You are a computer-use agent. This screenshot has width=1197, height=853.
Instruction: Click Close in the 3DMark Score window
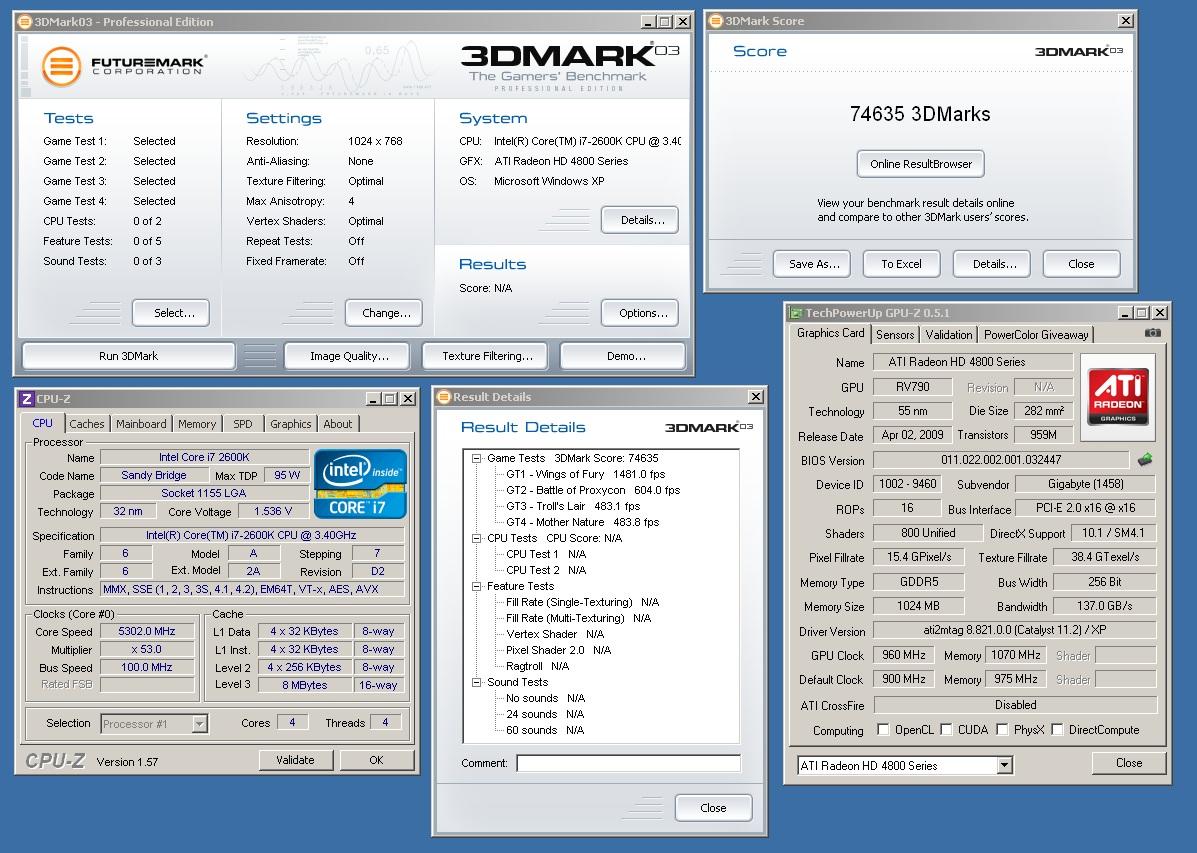pos(1082,264)
